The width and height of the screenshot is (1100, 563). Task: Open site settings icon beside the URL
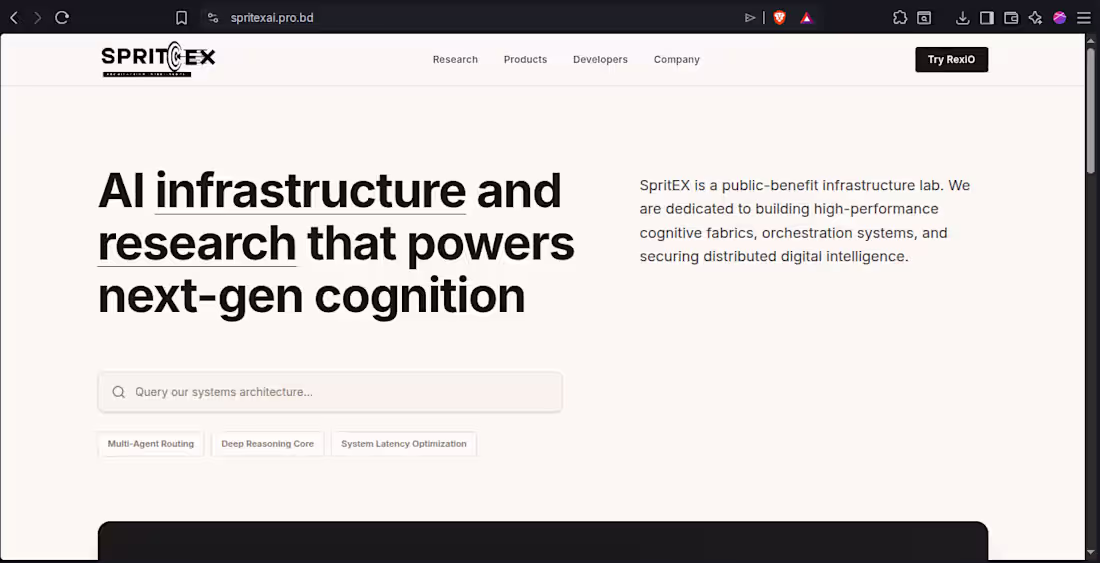(213, 18)
